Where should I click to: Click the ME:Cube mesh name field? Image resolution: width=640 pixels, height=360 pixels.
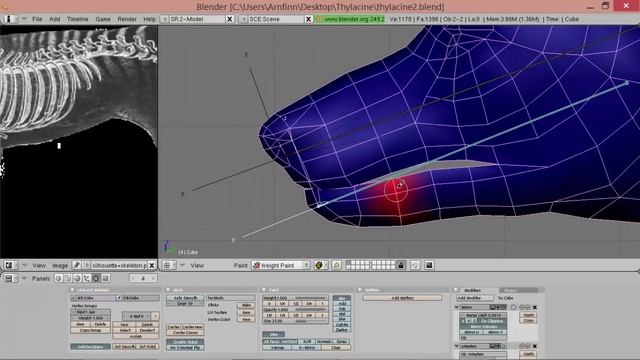(96, 298)
